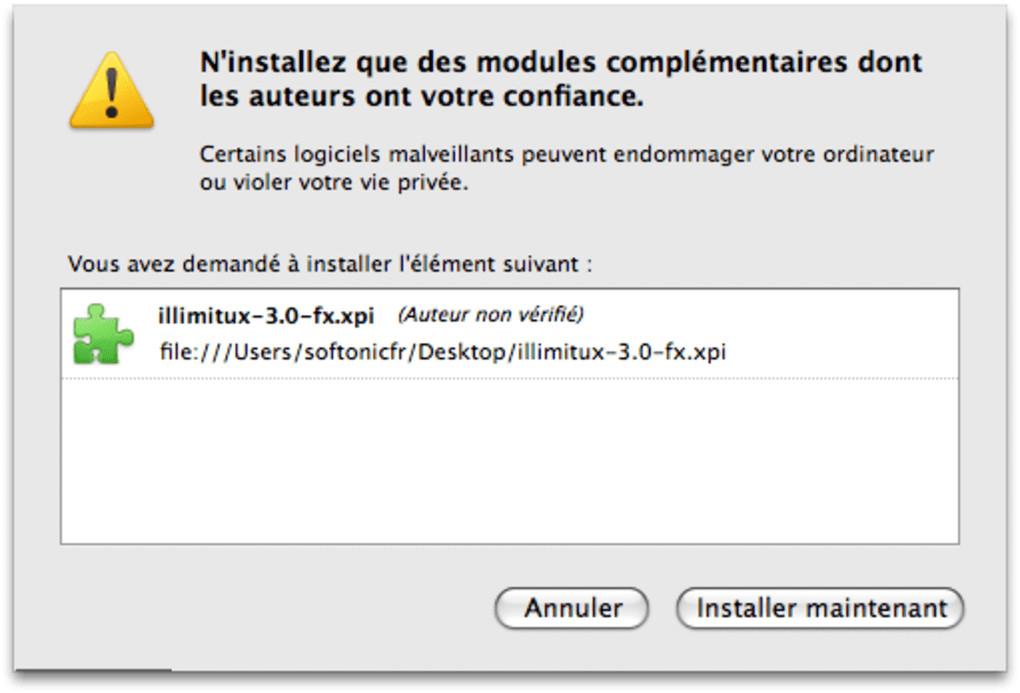Image resolution: width=1020 pixels, height=693 pixels.
Task: Click the "(Auteur non vérifié)" label
Action: pyautogui.click(x=490, y=315)
